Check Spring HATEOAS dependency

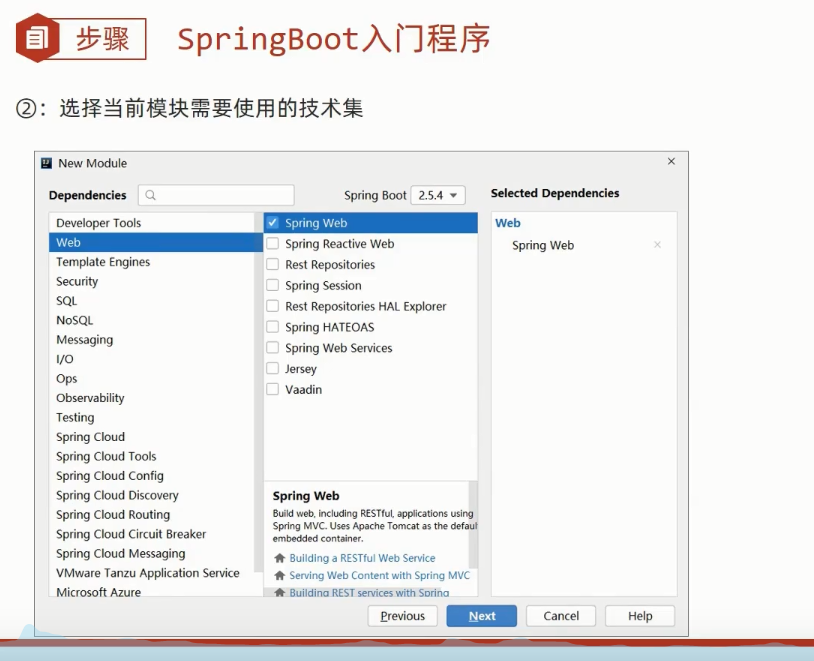273,327
